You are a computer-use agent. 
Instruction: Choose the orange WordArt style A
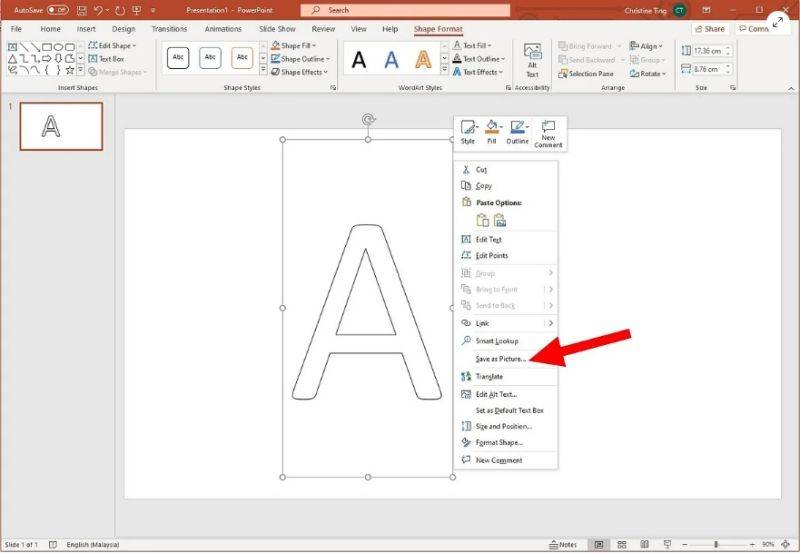(423, 60)
